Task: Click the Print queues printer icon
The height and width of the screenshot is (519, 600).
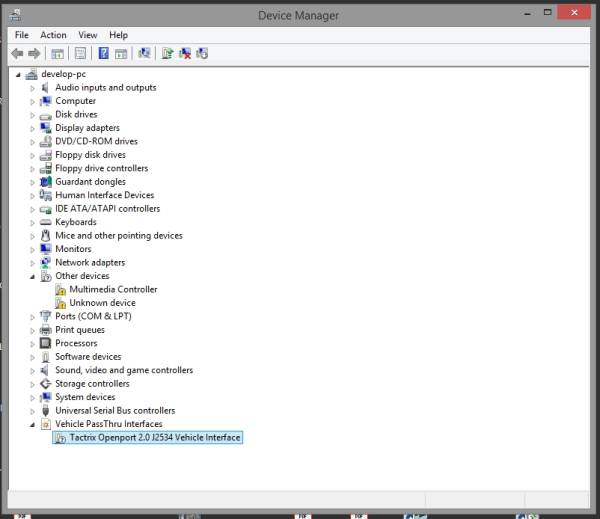Action: click(46, 330)
